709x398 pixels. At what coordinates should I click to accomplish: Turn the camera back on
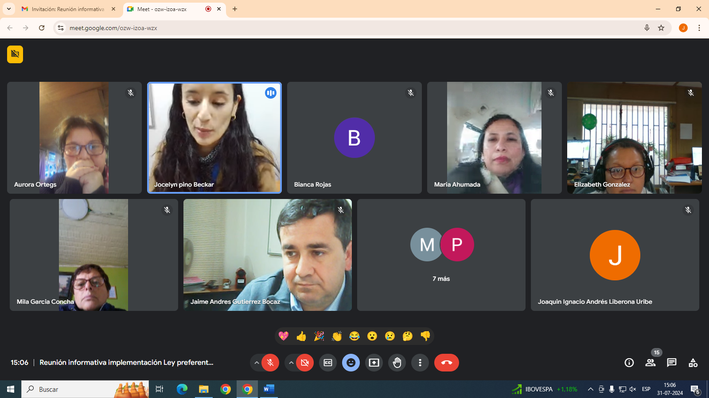305,362
